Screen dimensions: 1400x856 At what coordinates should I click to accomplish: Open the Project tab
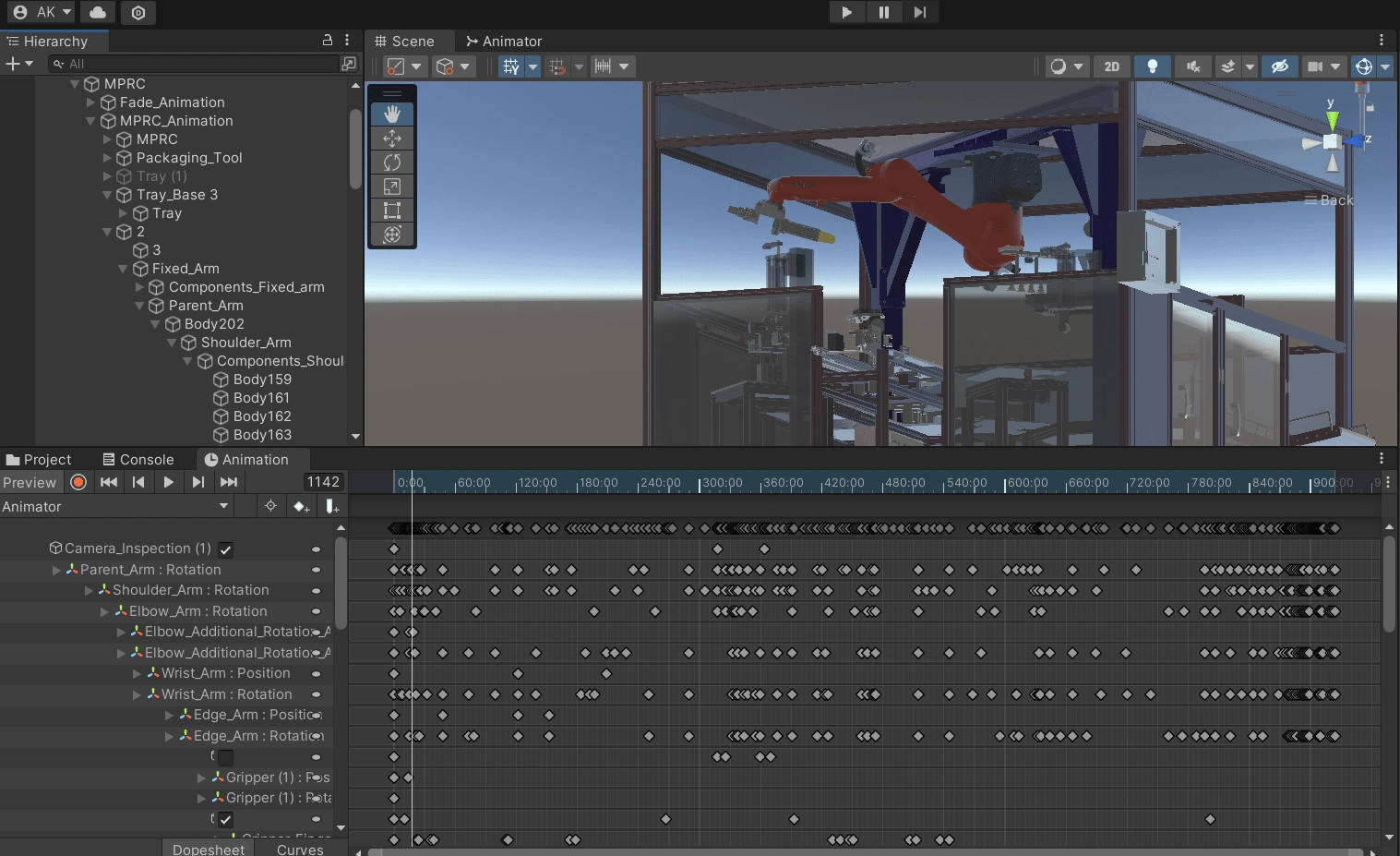click(39, 460)
